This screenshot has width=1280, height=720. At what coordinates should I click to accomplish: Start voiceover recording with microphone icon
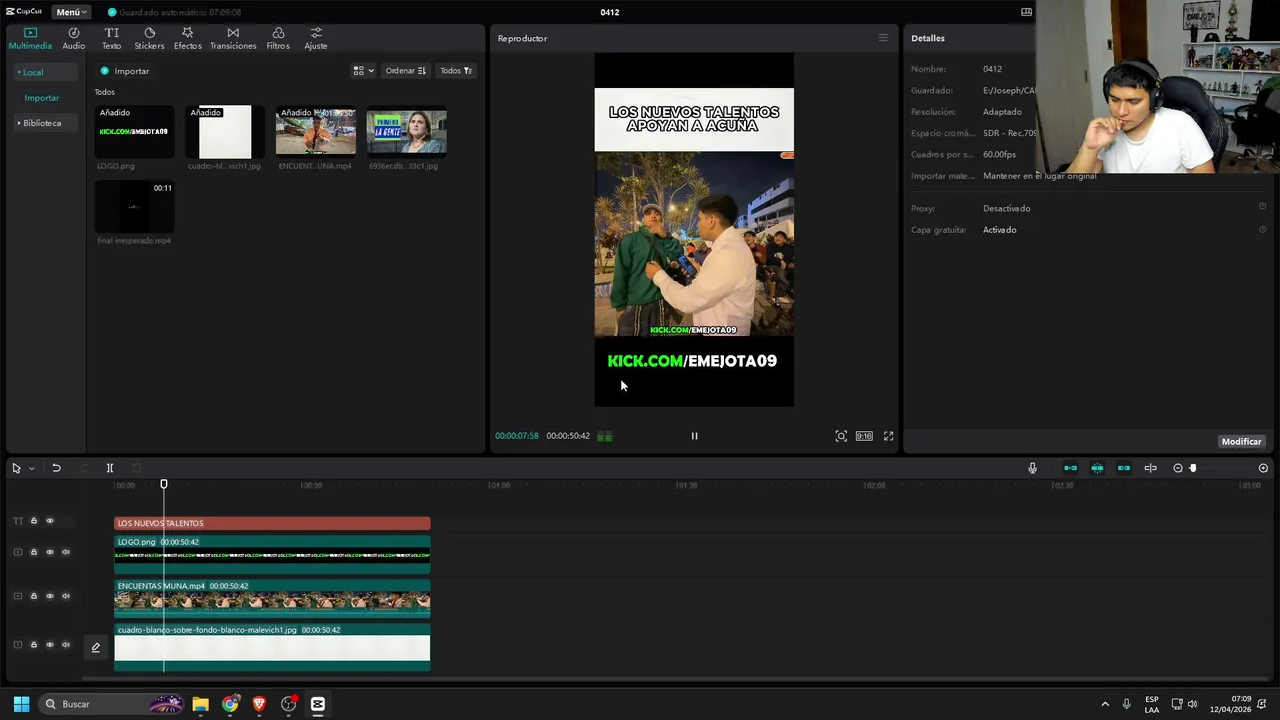[1032, 468]
